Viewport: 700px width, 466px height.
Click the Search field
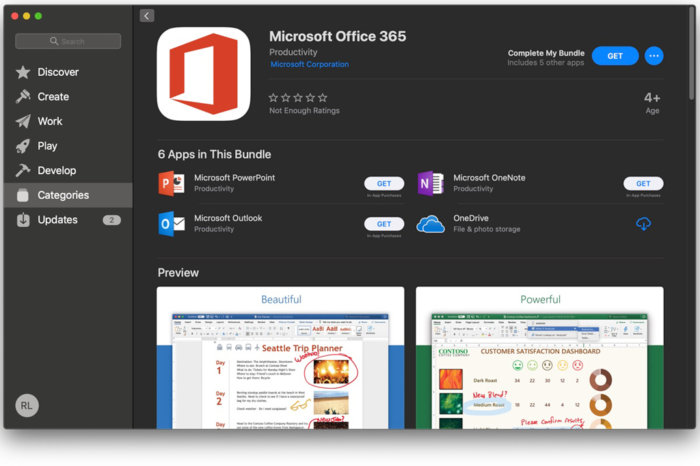[x=68, y=41]
